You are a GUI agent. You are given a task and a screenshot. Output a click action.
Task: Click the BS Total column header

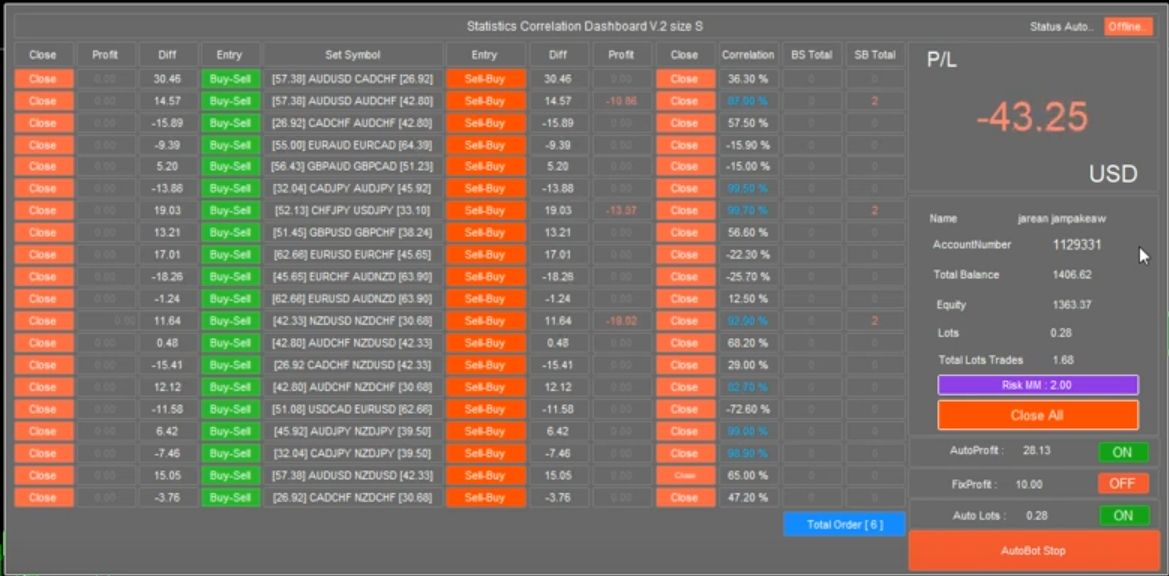click(x=811, y=54)
